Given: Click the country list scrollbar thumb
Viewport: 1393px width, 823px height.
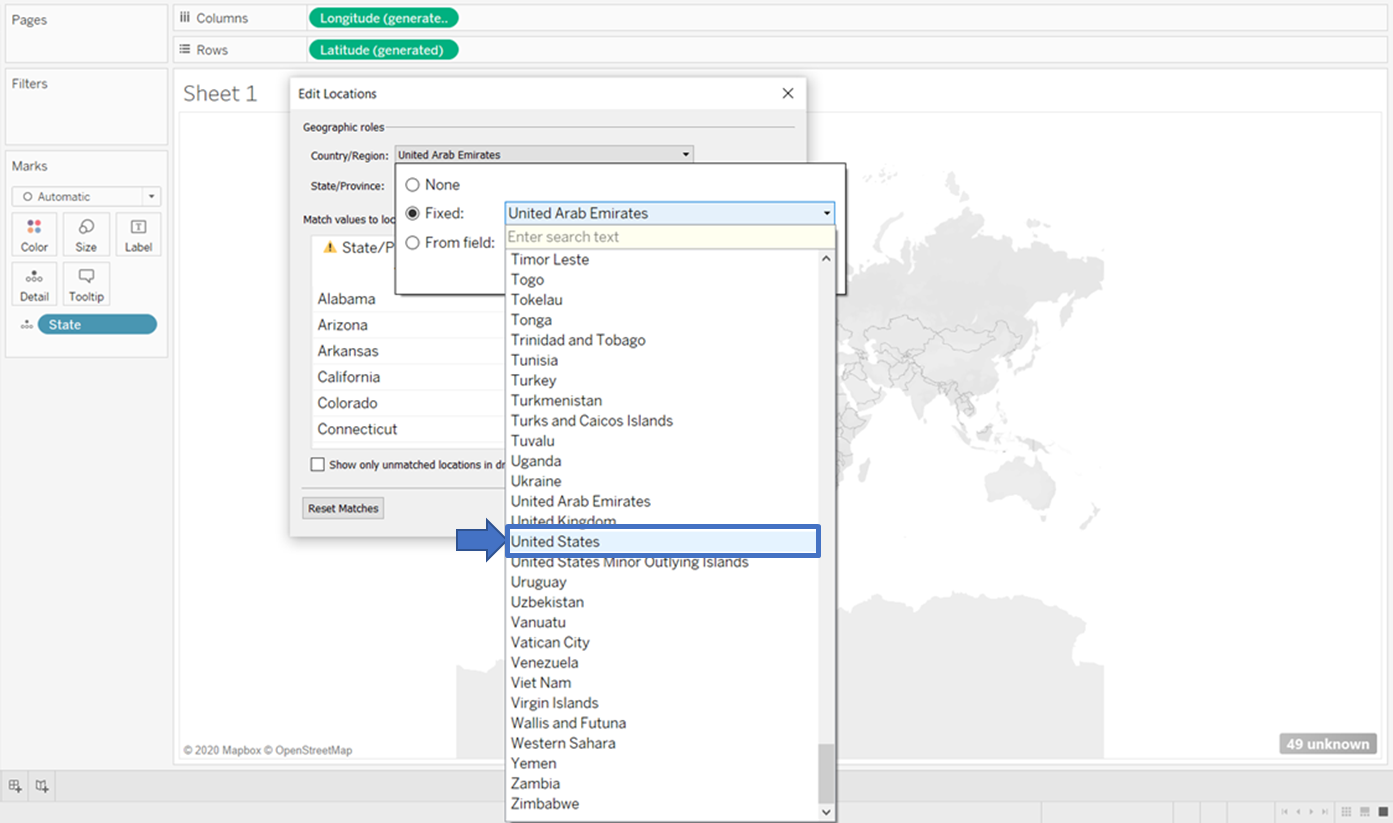Looking at the screenshot, I should pos(826,773).
